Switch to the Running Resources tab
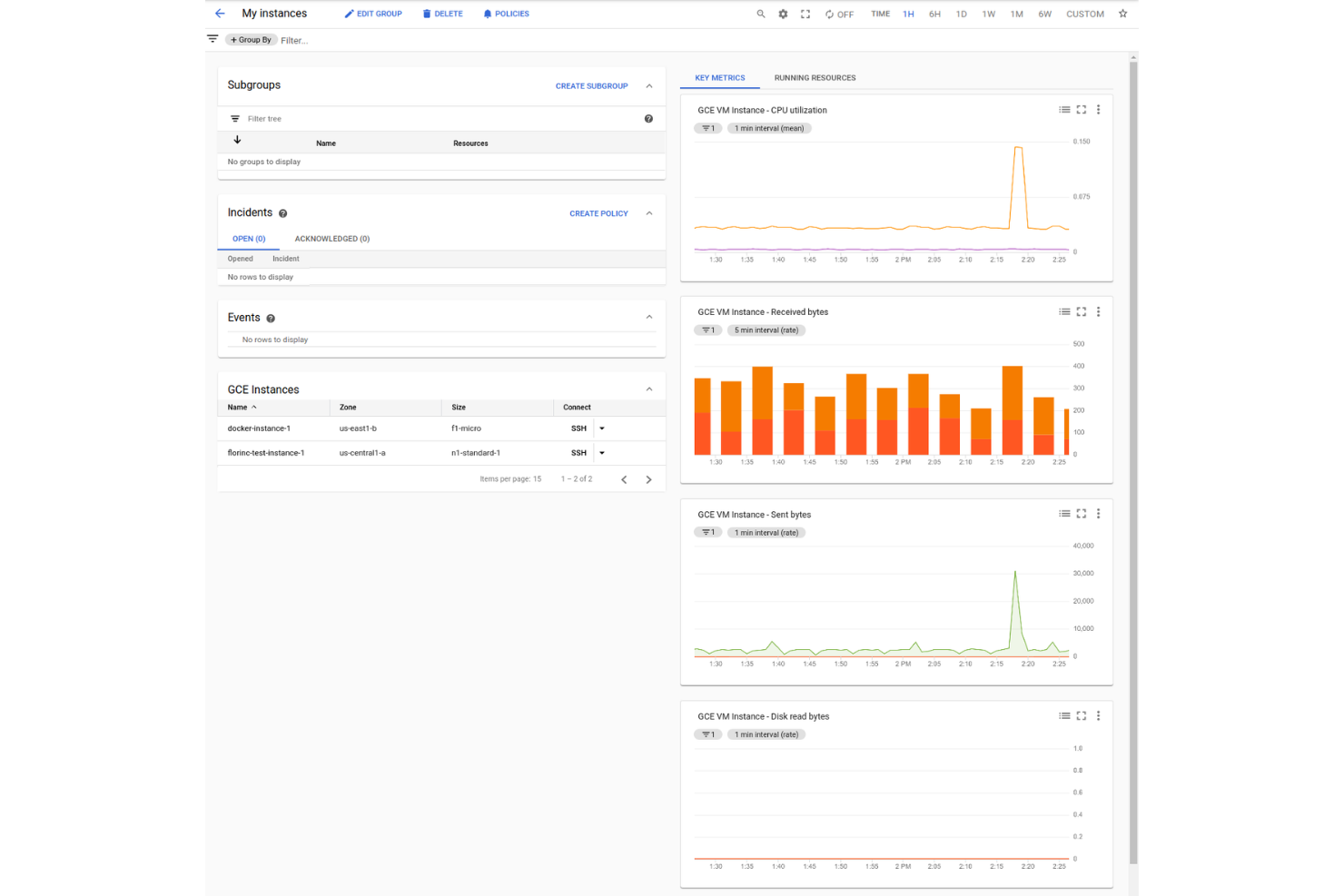 [x=814, y=78]
